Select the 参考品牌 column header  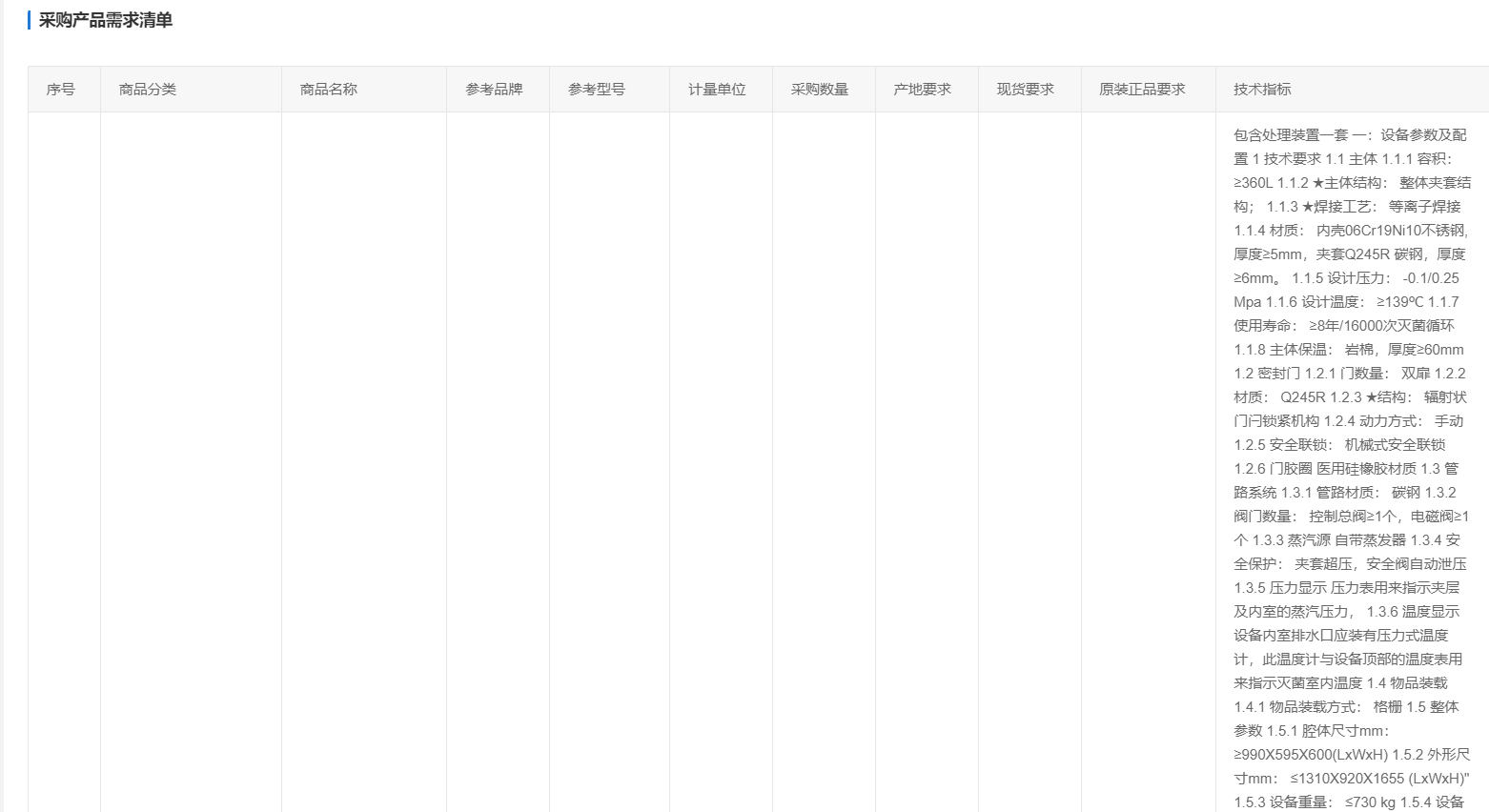coord(494,90)
